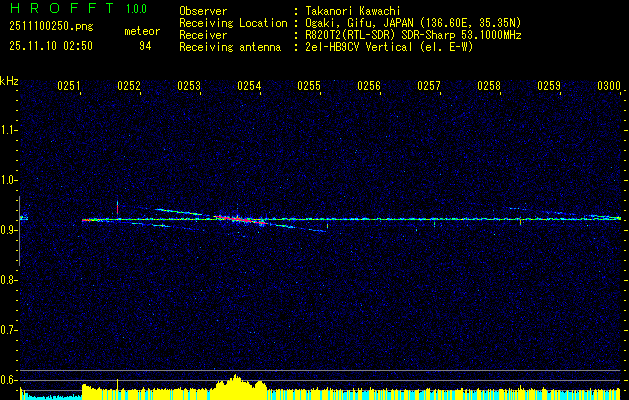Image resolution: width=629 pixels, height=400 pixels.
Task: Select the timestamp 25.11.10 02:50
Action: [x=51, y=46]
